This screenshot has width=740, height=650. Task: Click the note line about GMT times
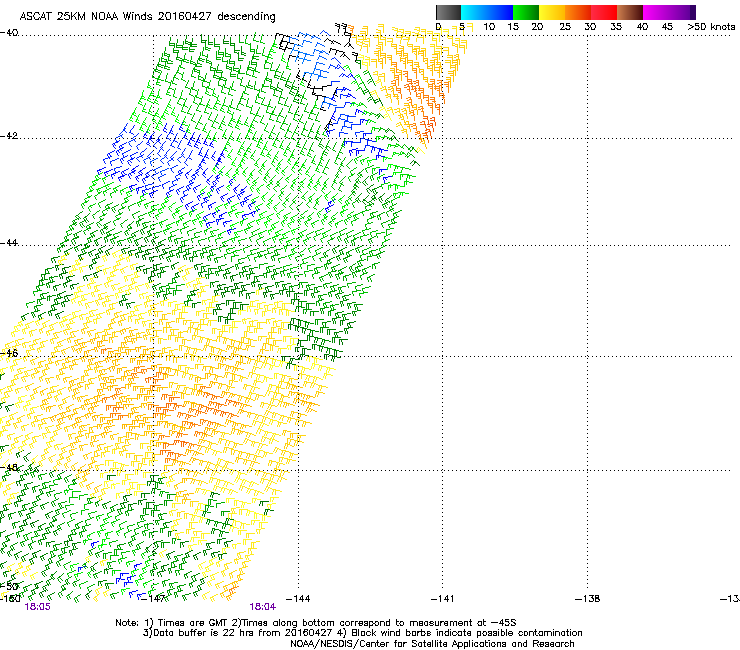click(316, 623)
